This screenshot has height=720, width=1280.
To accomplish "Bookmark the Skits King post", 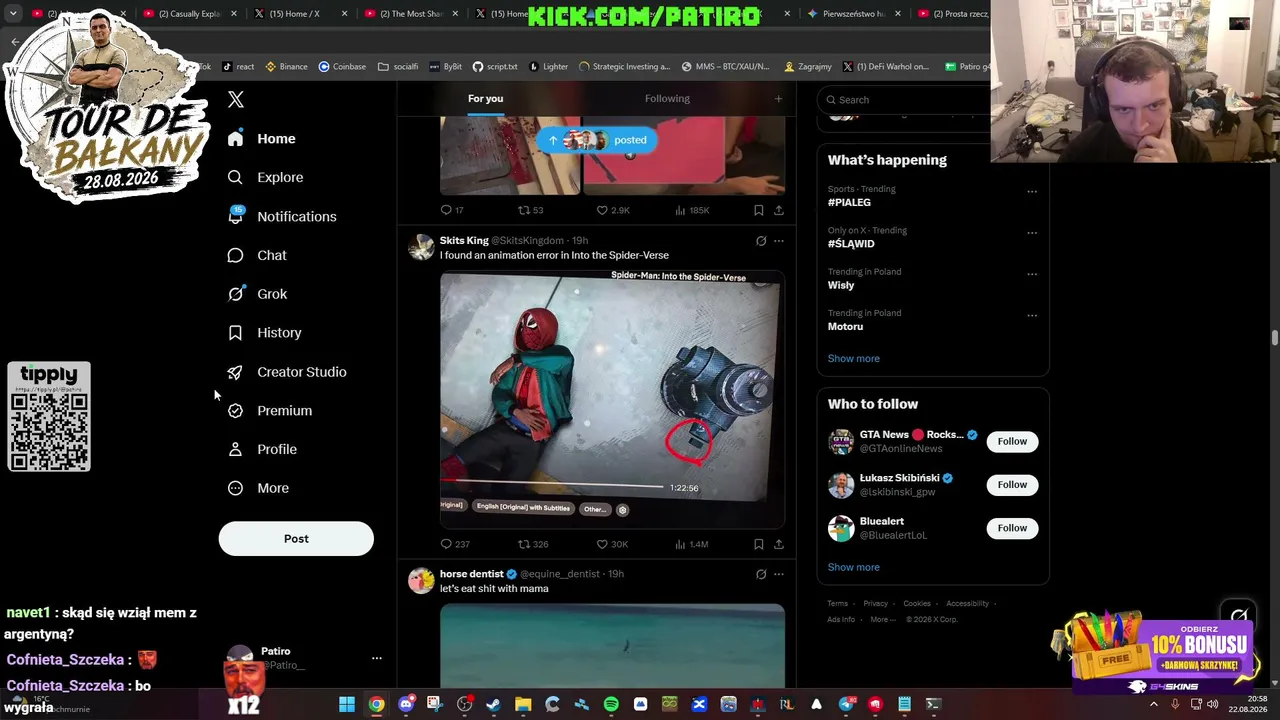I will [x=758, y=544].
